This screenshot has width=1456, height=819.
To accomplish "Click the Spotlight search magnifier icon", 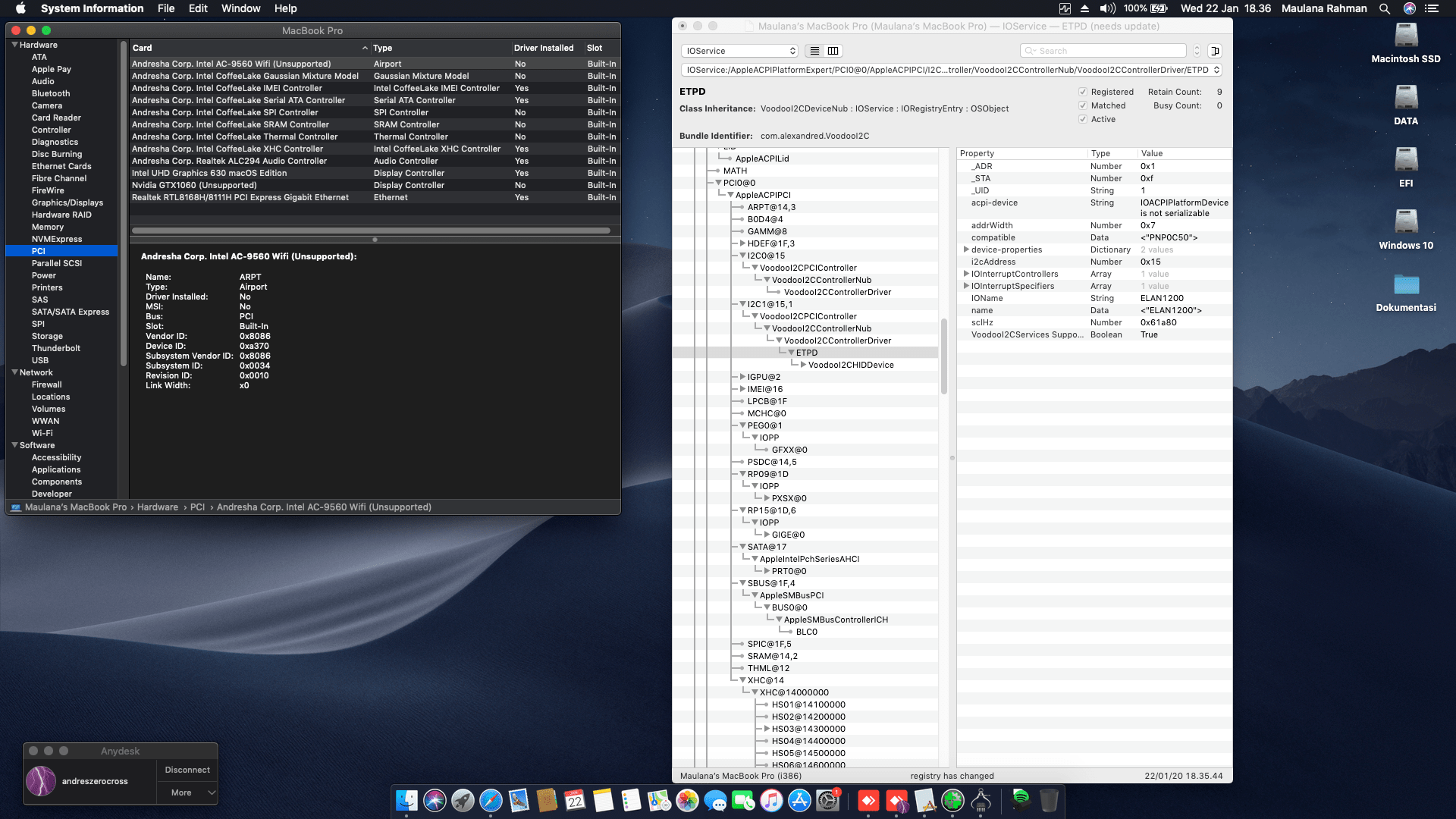I will (x=1384, y=8).
